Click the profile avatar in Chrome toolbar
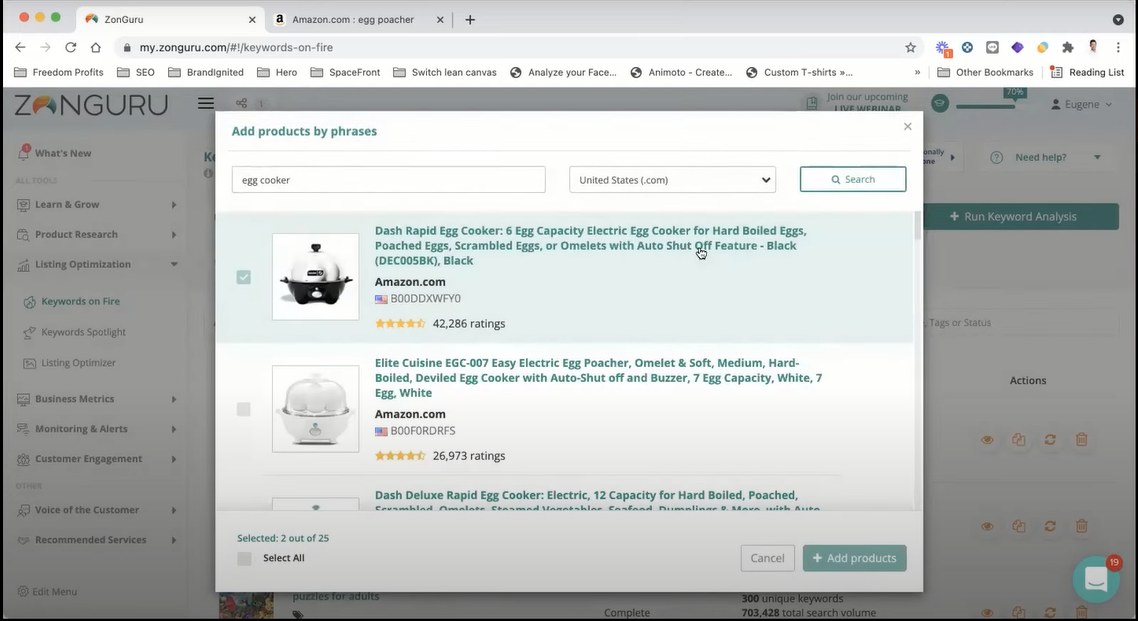 click(x=1093, y=47)
